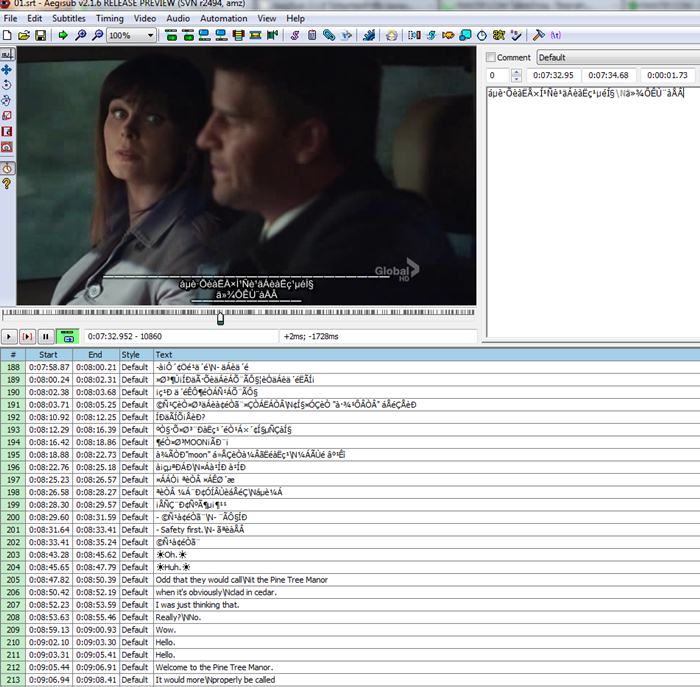Image resolution: width=700 pixels, height=687 pixels.
Task: Open the View menu
Action: [267, 18]
